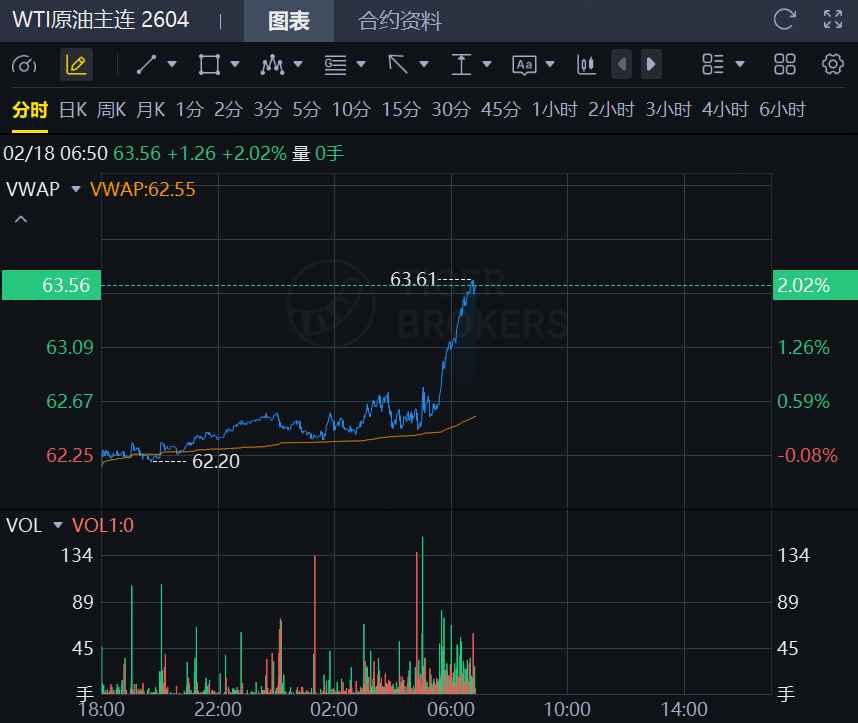The width and height of the screenshot is (858, 723).
Task: Click the 62.20 low price label
Action: coord(216,461)
